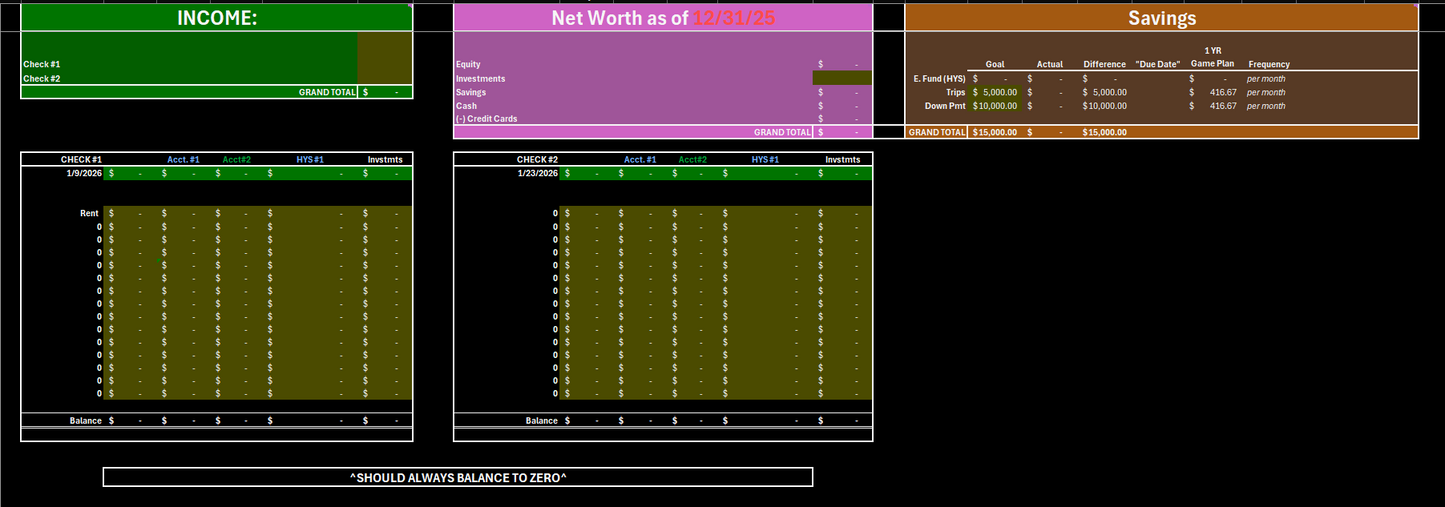Select the INCOME: header cell
1445x507 pixels.
[x=217, y=17]
